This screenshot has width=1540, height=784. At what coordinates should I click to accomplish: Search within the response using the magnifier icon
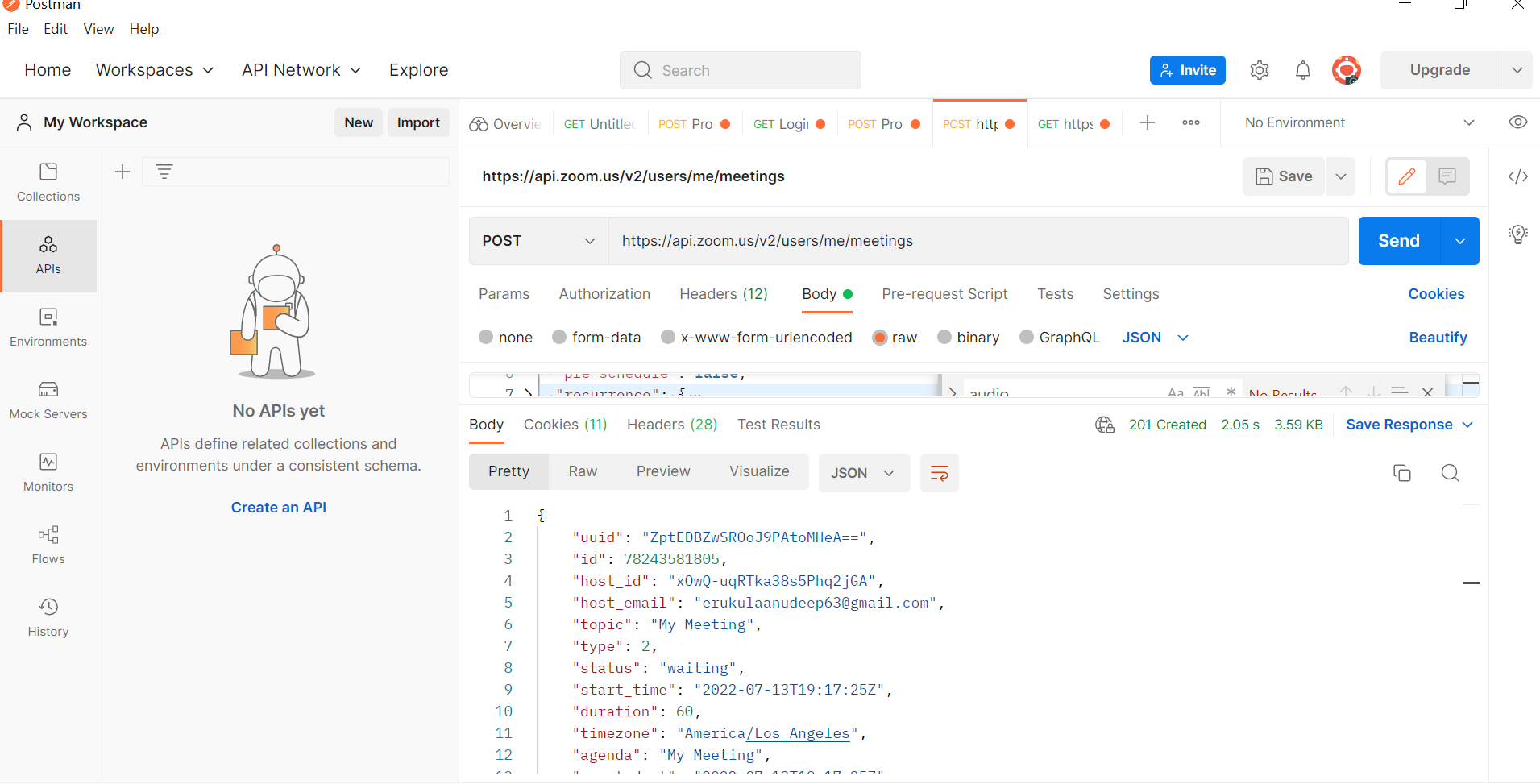point(1450,473)
